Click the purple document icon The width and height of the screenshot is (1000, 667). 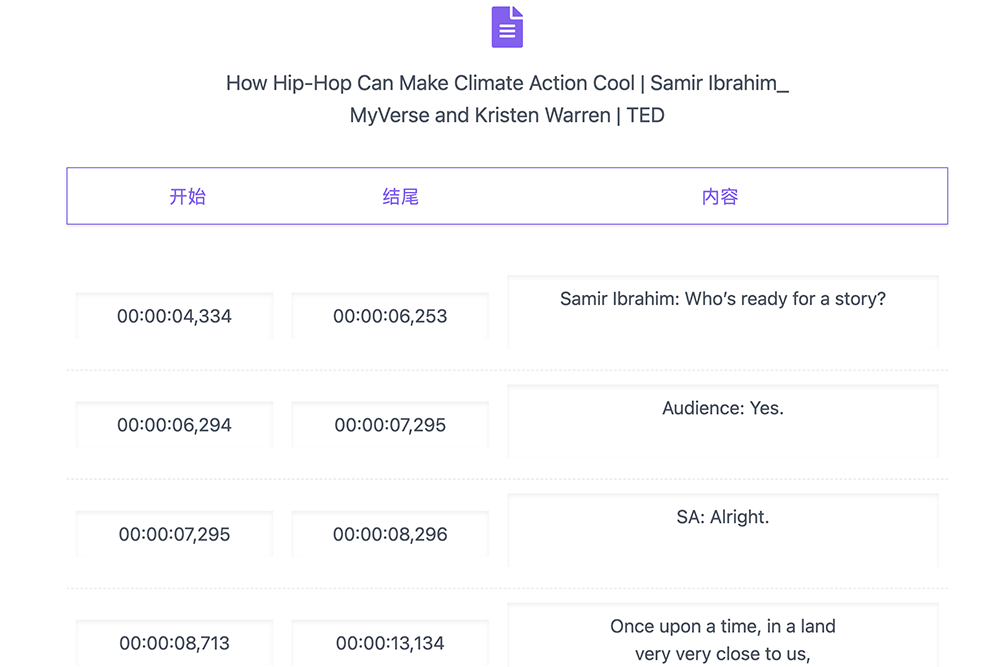(507, 27)
